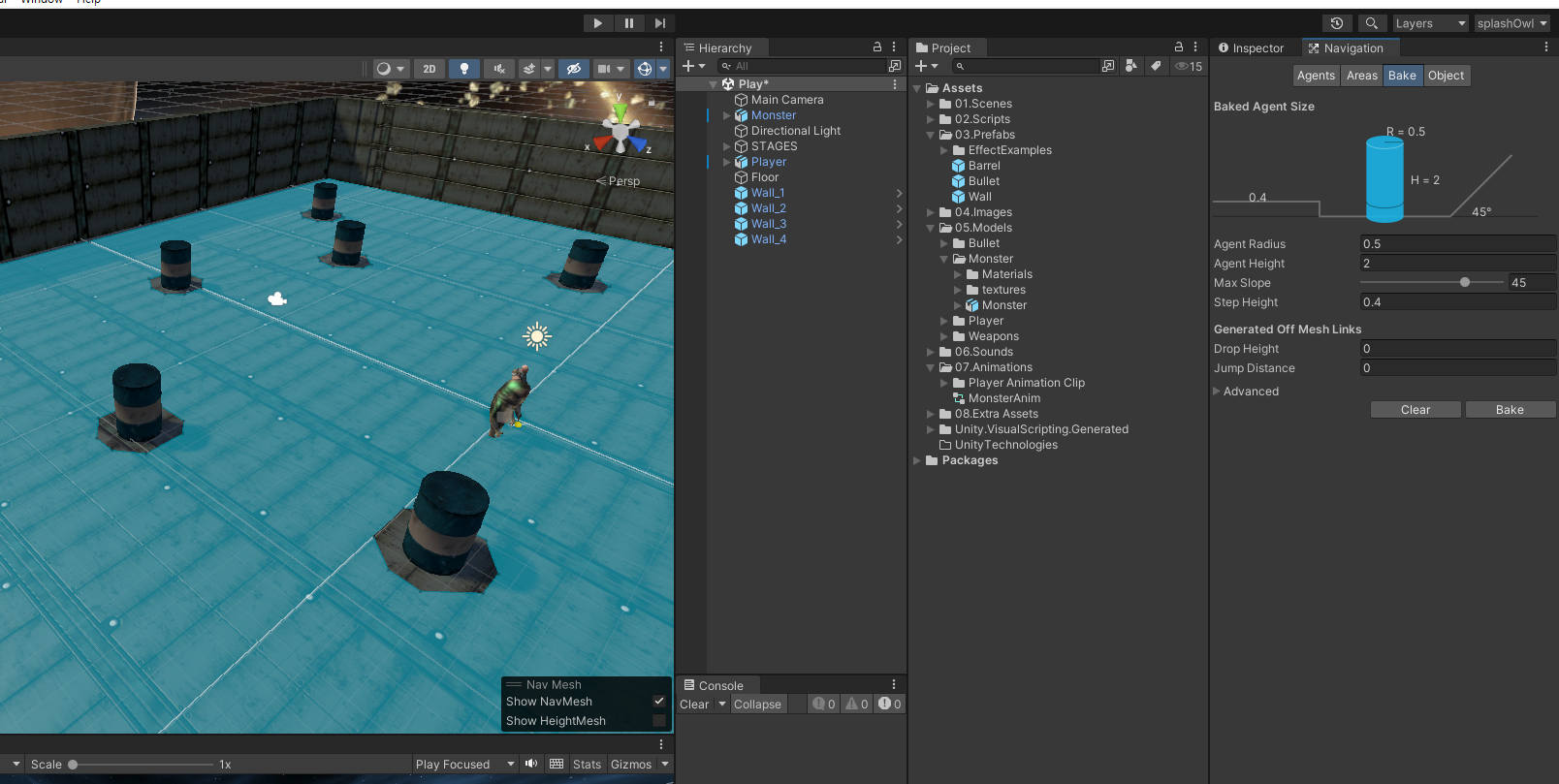This screenshot has height=784, width=1559.
Task: Click the Console Clear button
Action: coord(694,705)
